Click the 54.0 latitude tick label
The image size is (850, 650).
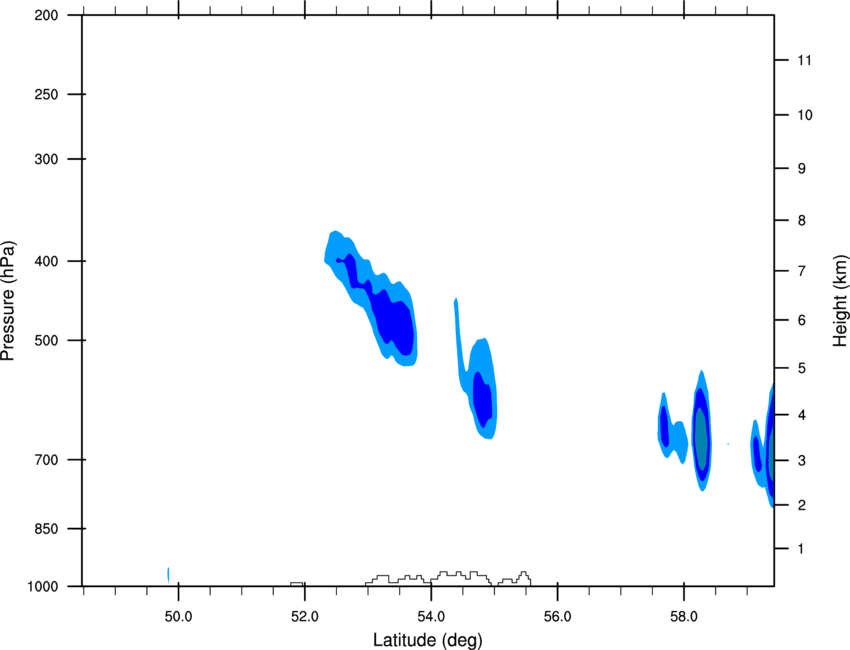coord(431,617)
